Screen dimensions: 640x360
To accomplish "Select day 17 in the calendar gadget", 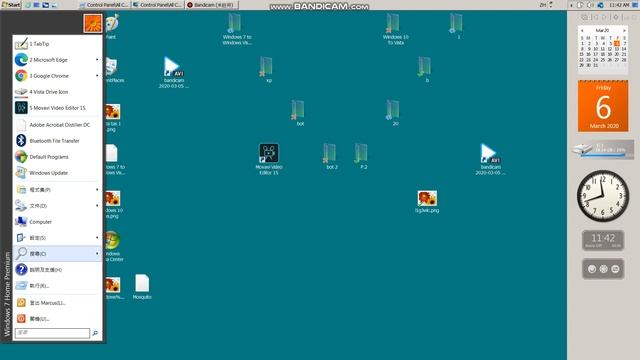I will point(596,54).
